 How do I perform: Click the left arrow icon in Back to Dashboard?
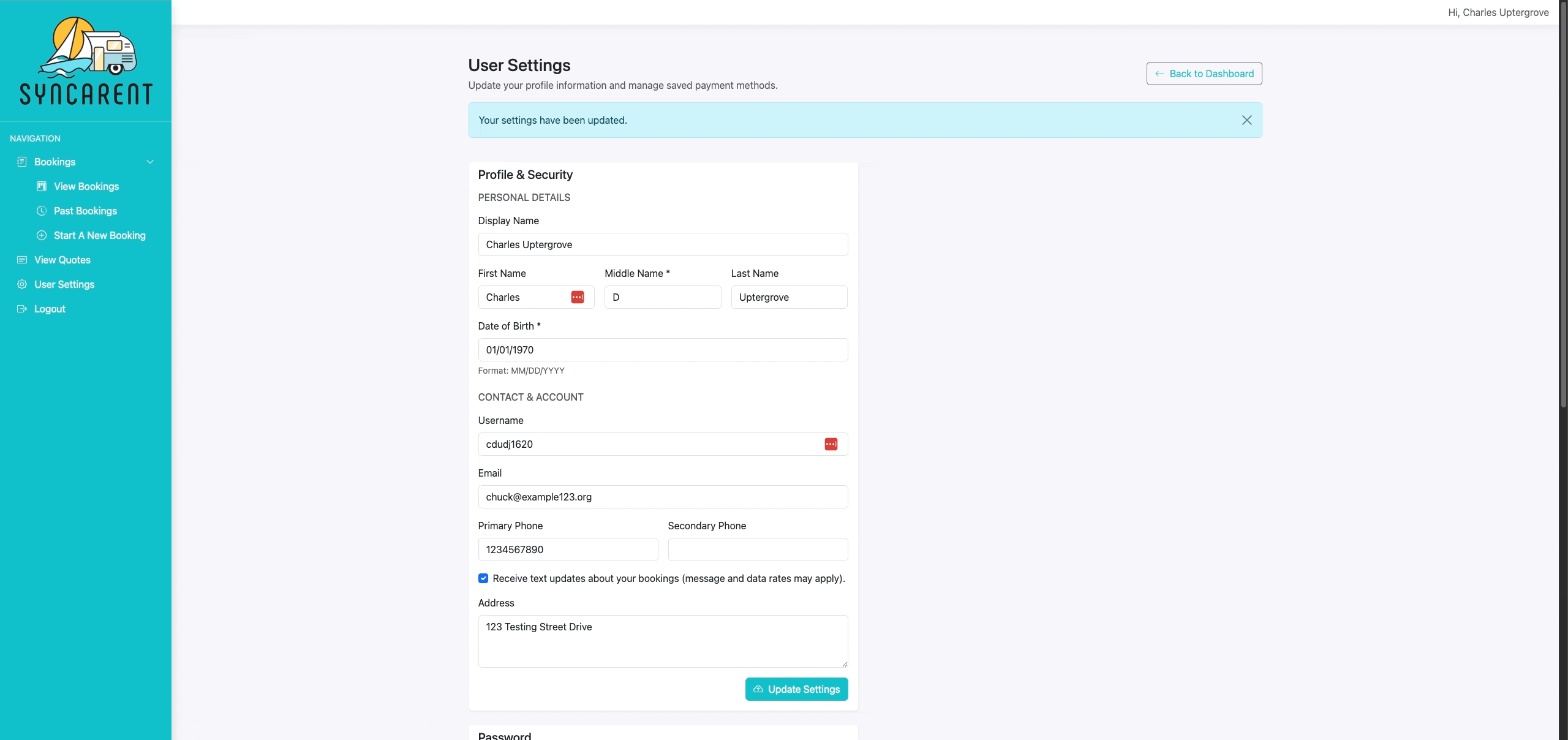[1159, 74]
